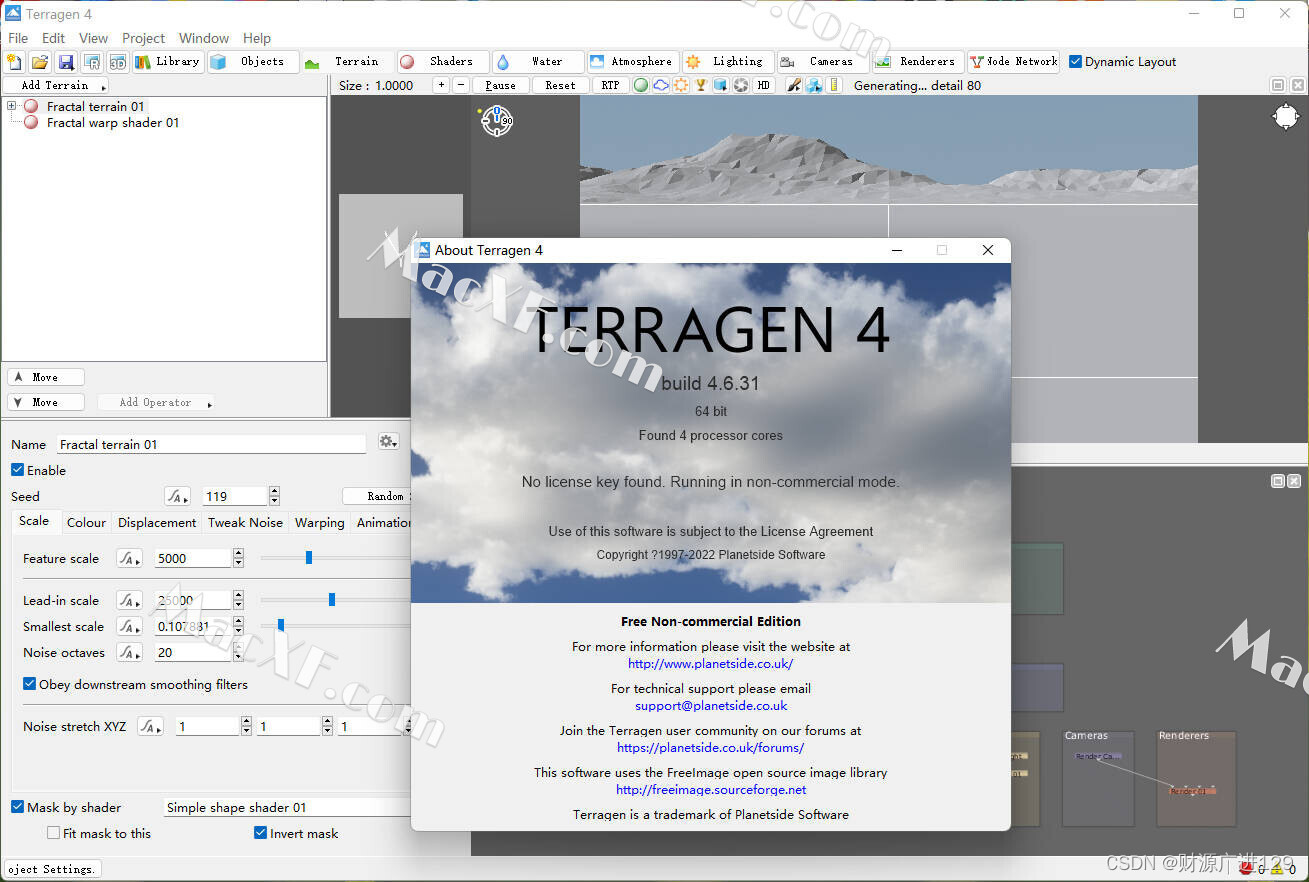Viewport: 1309px width, 882px height.
Task: Switch to the Shaders layout
Action: coord(442,62)
